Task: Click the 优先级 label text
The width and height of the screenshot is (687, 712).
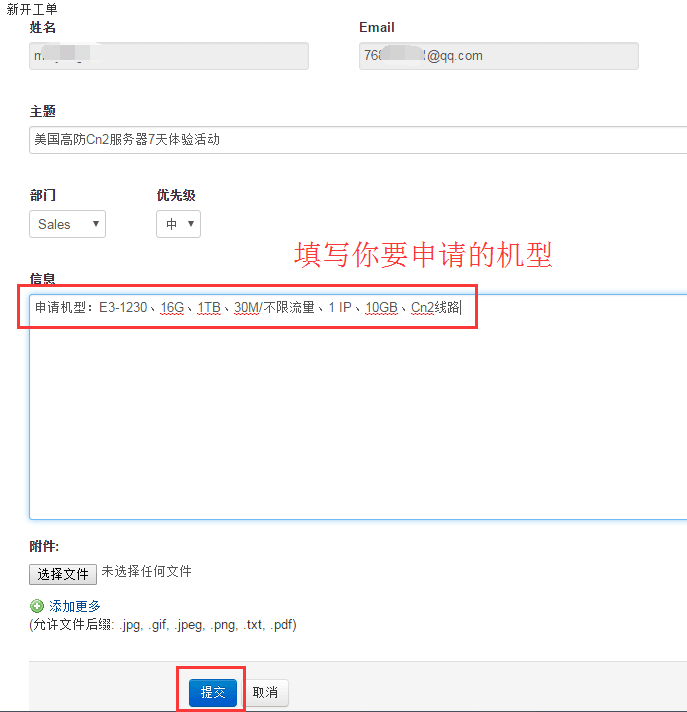Action: tap(176, 196)
